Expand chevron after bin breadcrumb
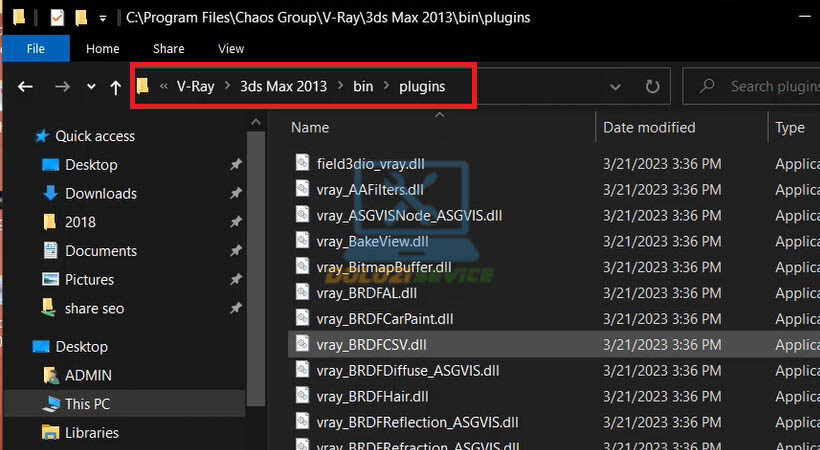This screenshot has height=450, width=820. [x=386, y=86]
